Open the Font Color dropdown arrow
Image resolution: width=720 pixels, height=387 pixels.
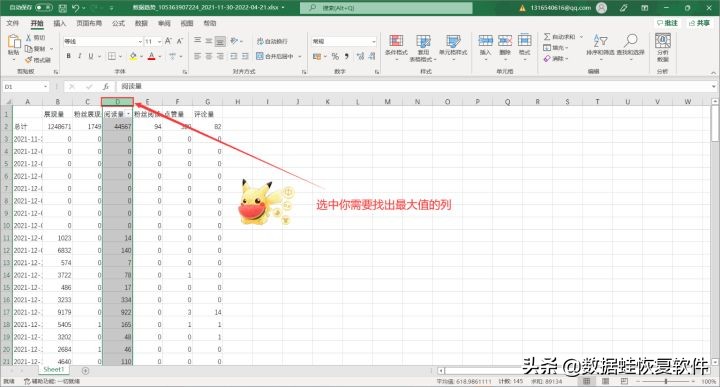coord(159,56)
